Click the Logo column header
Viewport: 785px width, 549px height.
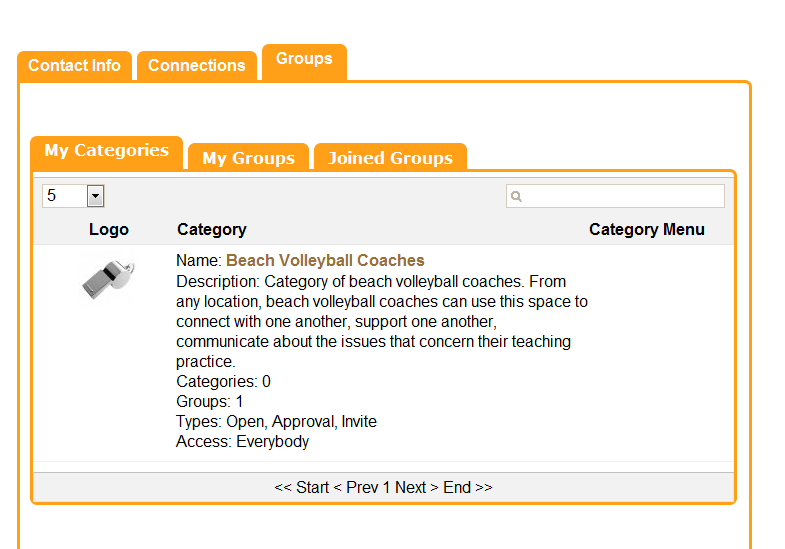[x=109, y=230]
